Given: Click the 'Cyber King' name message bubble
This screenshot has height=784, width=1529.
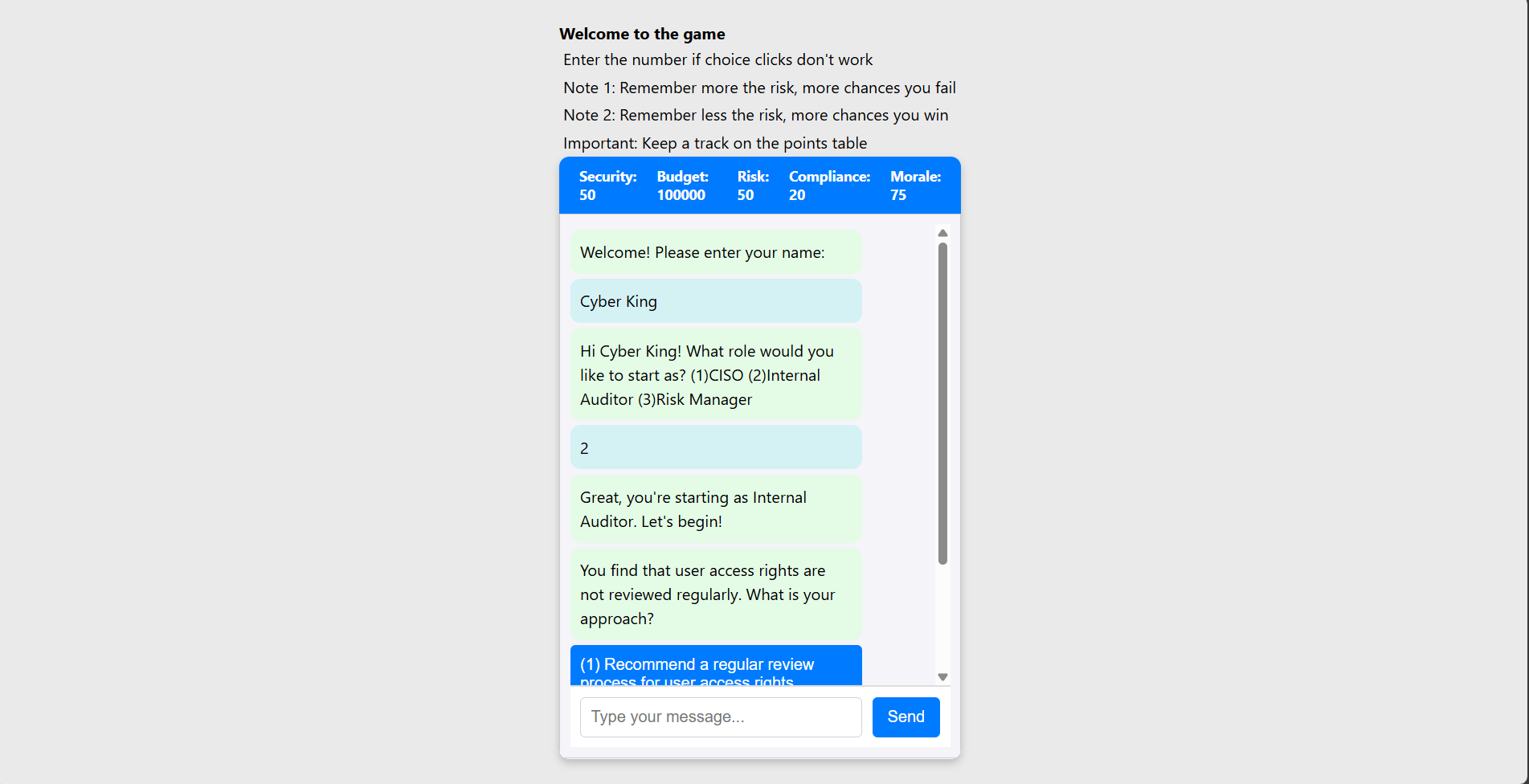Looking at the screenshot, I should pos(715,301).
